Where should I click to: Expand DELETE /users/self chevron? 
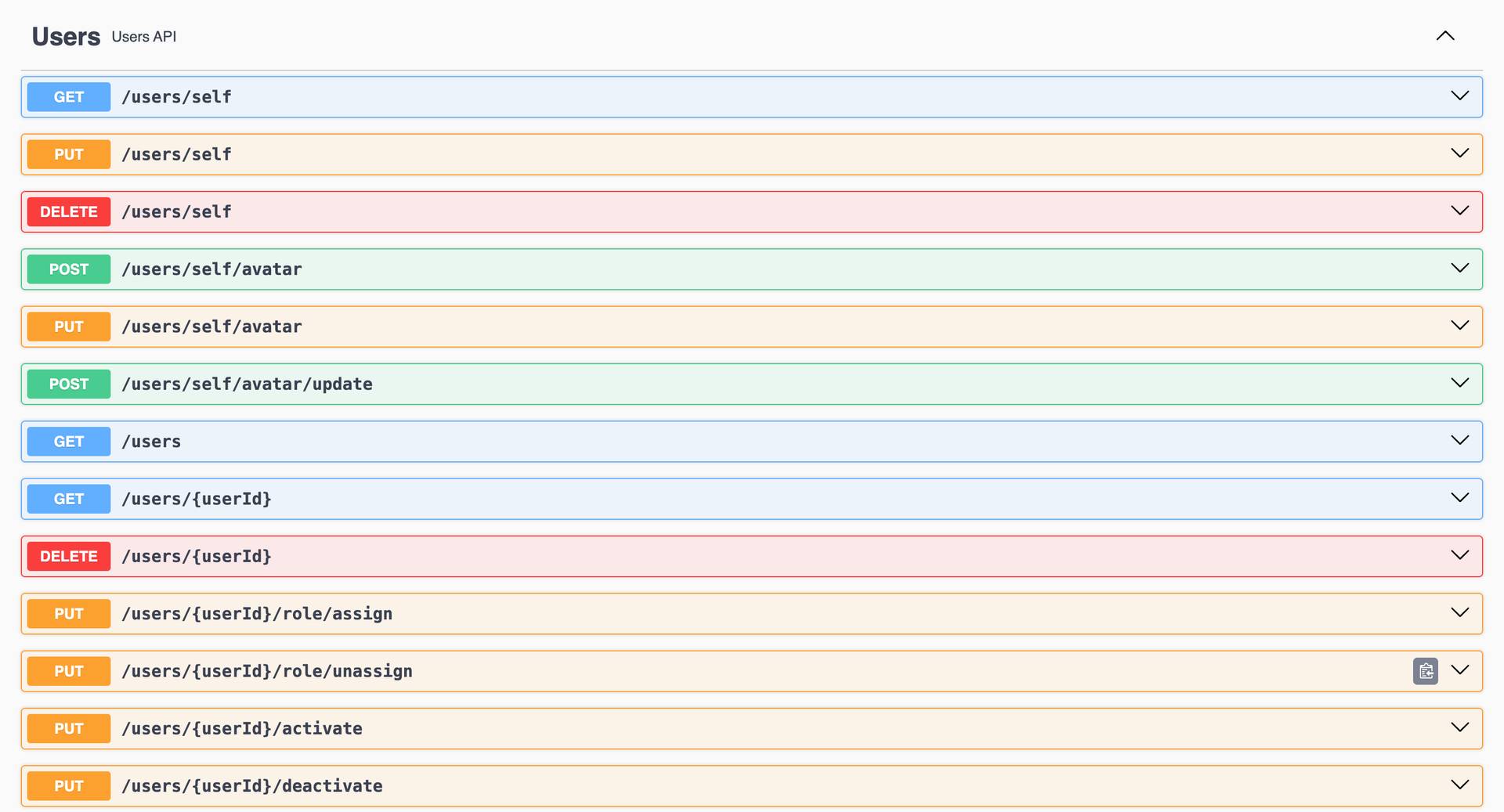[x=1459, y=211]
